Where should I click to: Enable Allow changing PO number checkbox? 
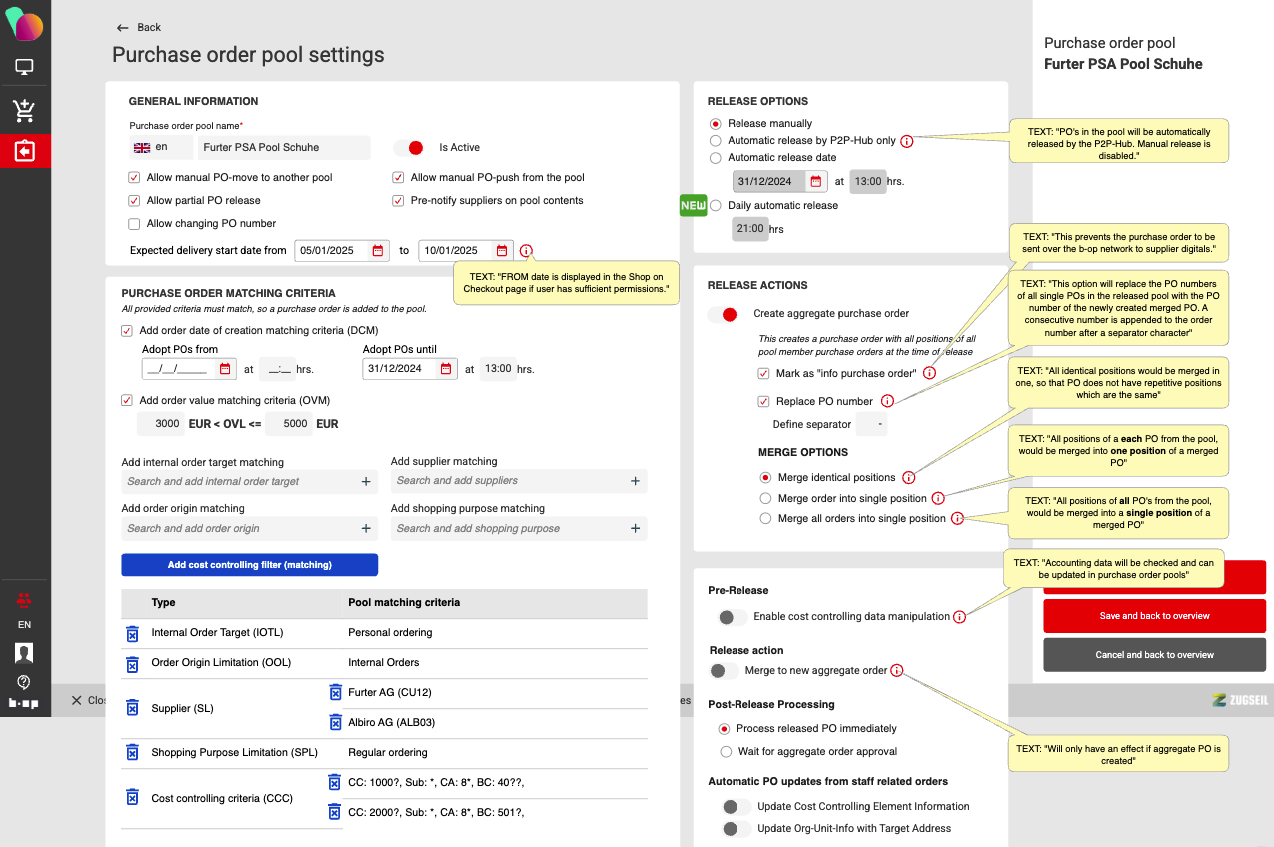[134, 224]
